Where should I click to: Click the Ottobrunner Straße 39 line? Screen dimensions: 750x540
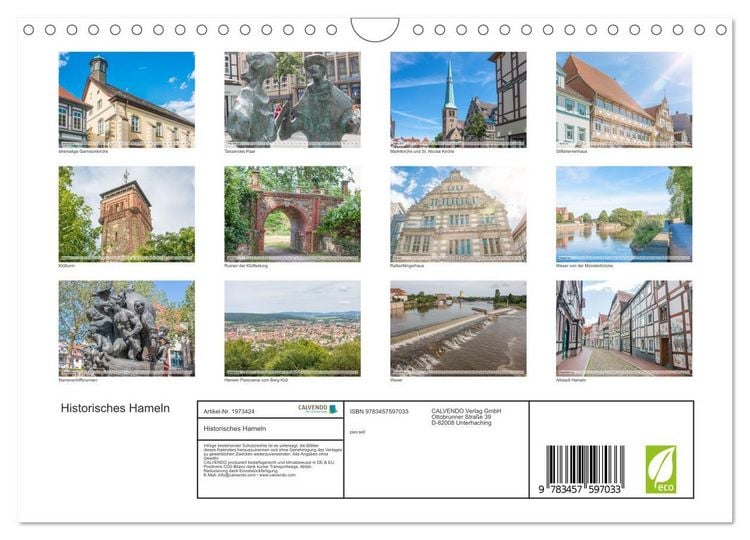pos(461,417)
